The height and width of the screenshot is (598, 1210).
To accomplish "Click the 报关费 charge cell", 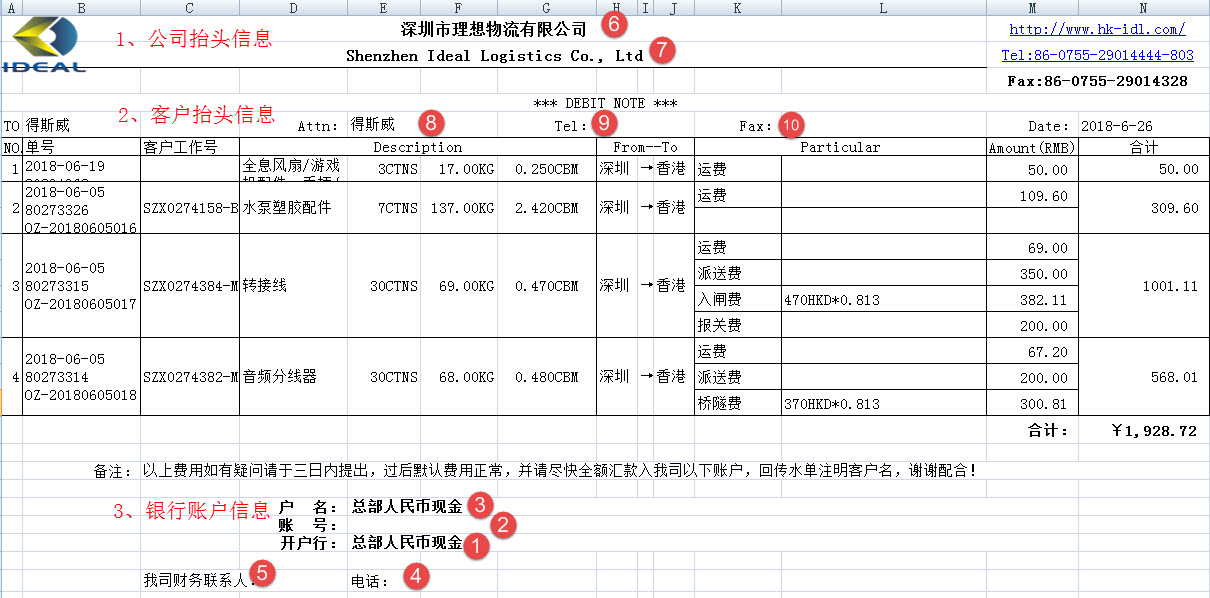I will [x=738, y=325].
